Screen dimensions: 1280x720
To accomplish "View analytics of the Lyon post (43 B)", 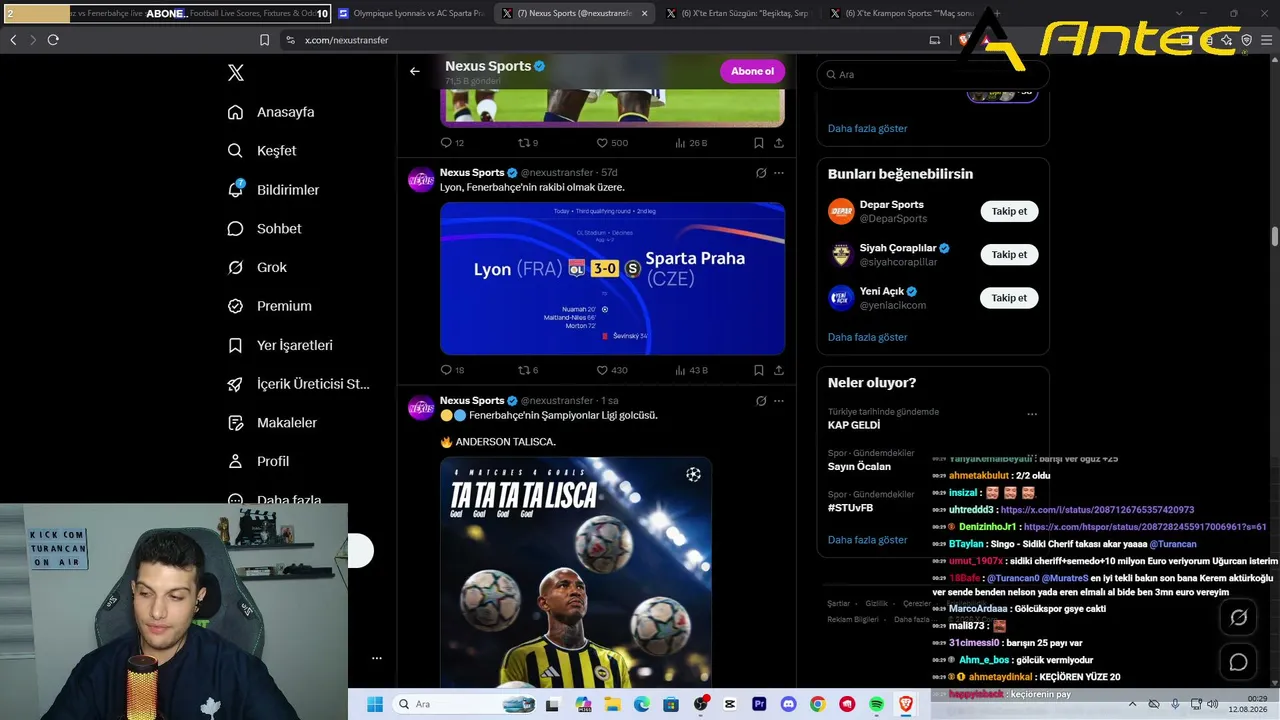I will point(691,370).
